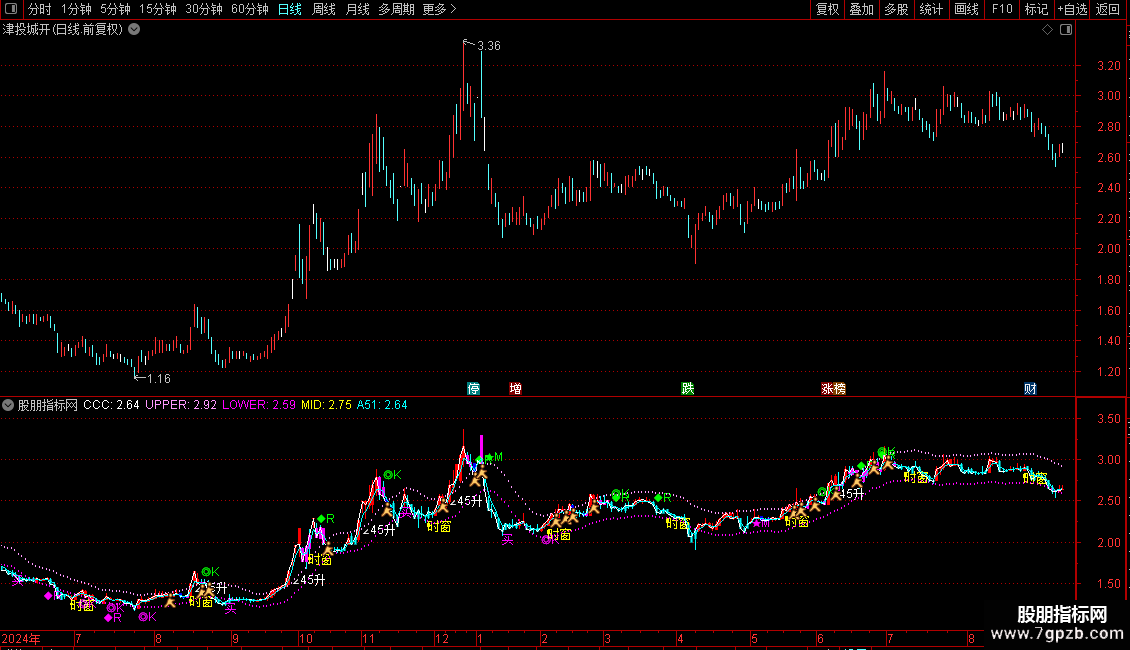Open the 股朋指标网 indicator dropdown arrow
This screenshot has height=650, width=1130.
point(8,405)
